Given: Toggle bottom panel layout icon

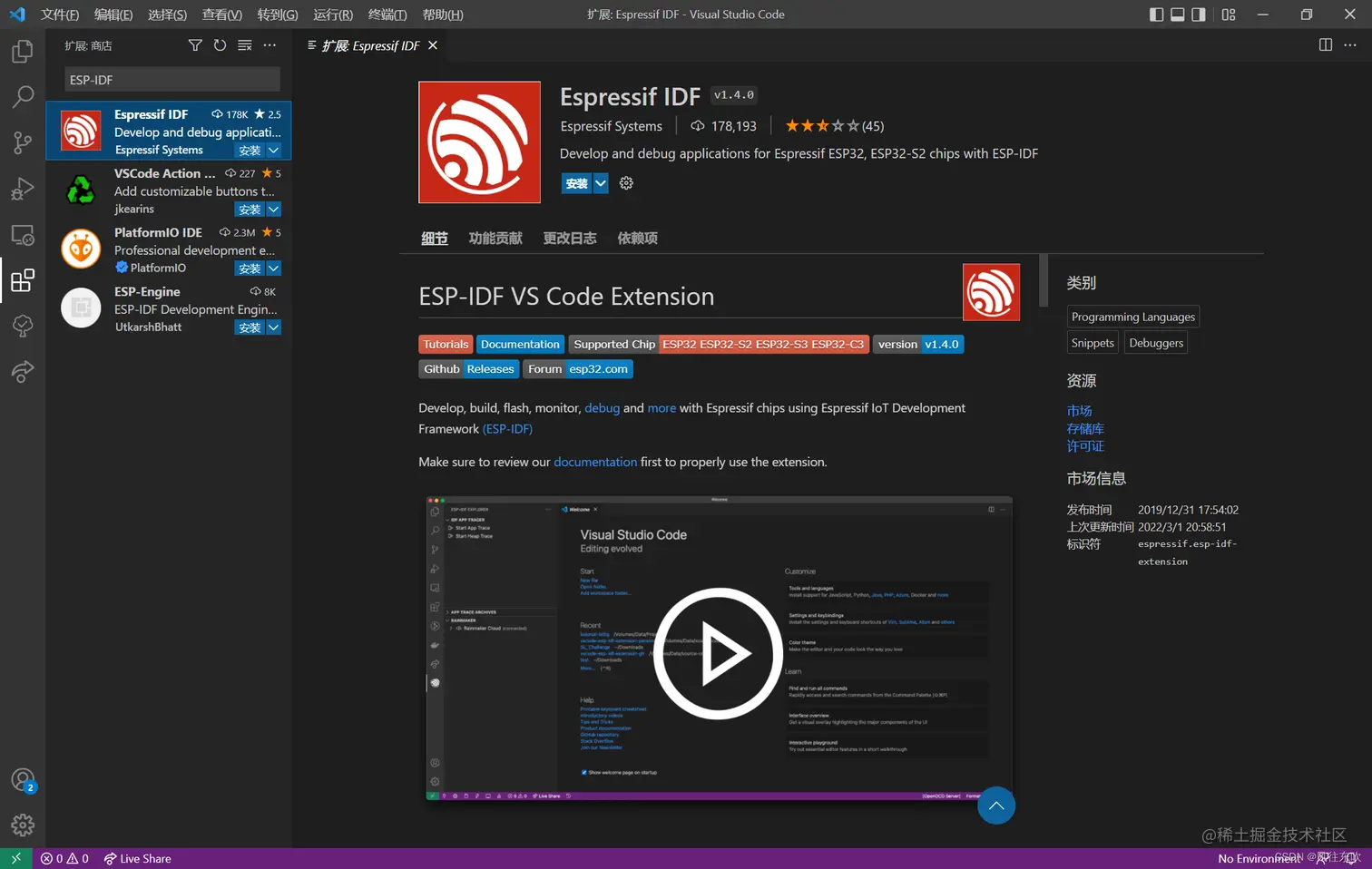Looking at the screenshot, I should tap(1178, 15).
